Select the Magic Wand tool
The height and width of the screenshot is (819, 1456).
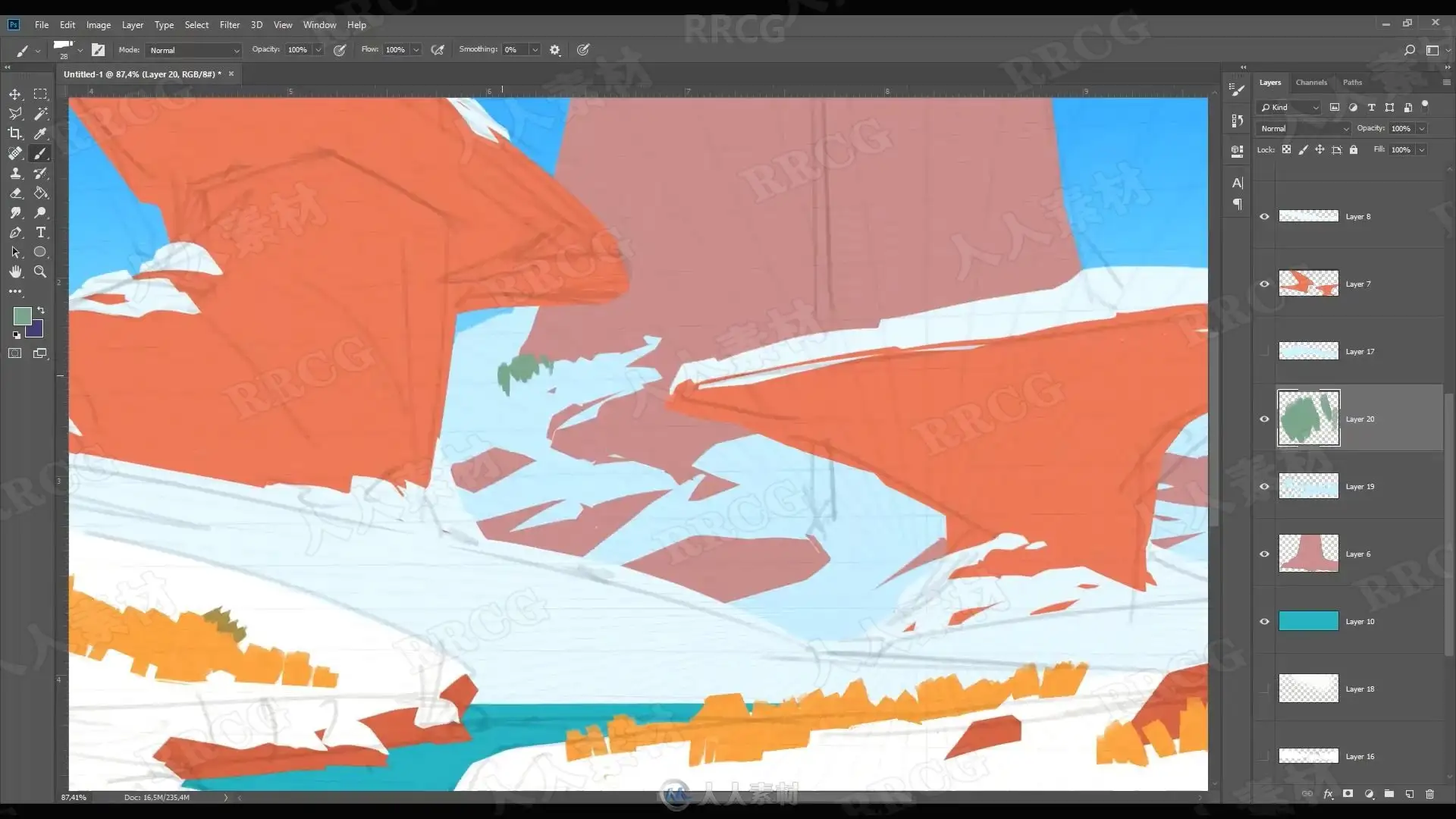click(40, 114)
